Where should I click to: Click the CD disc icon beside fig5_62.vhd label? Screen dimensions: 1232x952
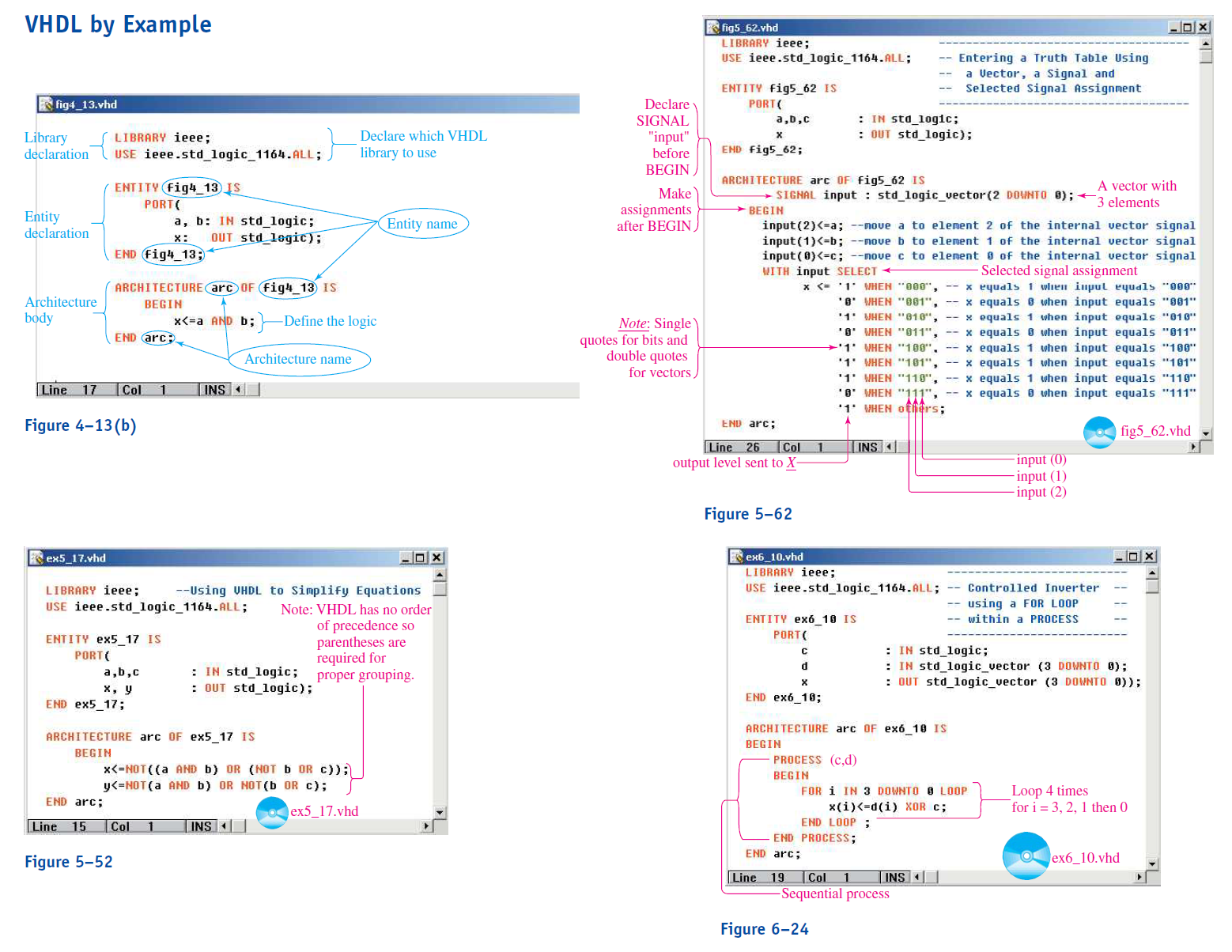click(x=1099, y=432)
